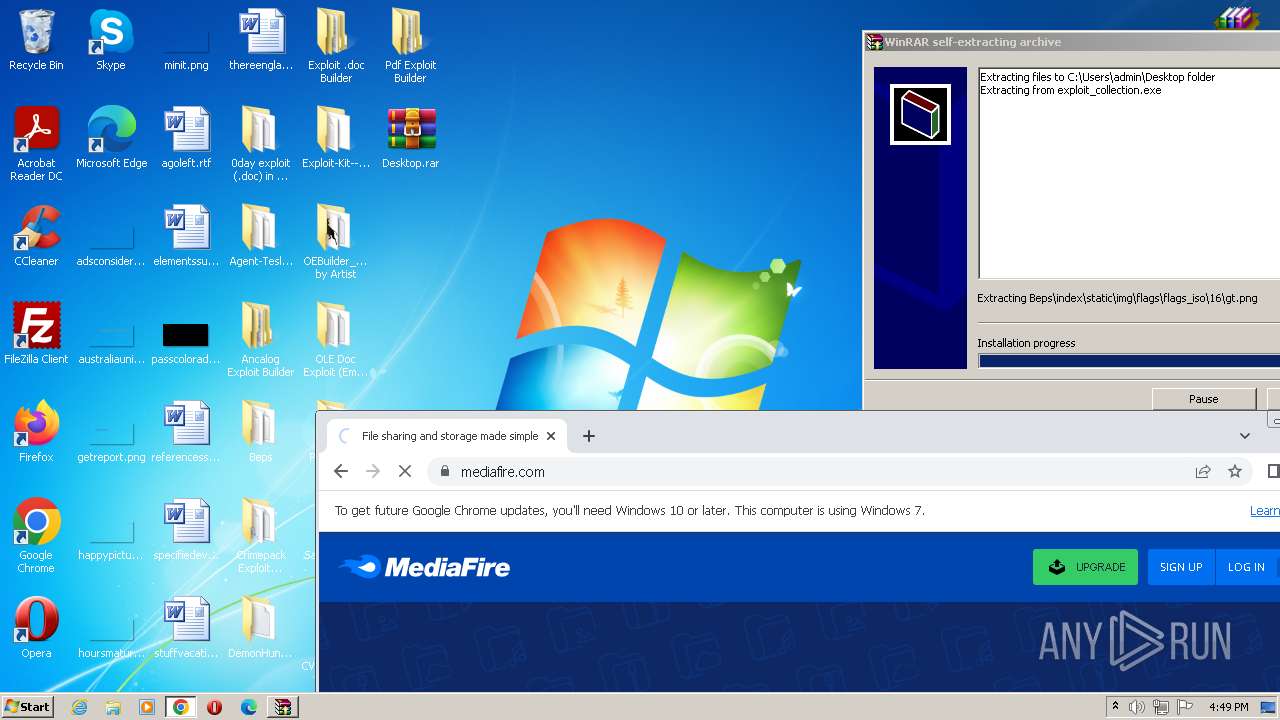This screenshot has height=720, width=1280.
Task: Bookmark this page with the star icon
Action: click(x=1235, y=471)
